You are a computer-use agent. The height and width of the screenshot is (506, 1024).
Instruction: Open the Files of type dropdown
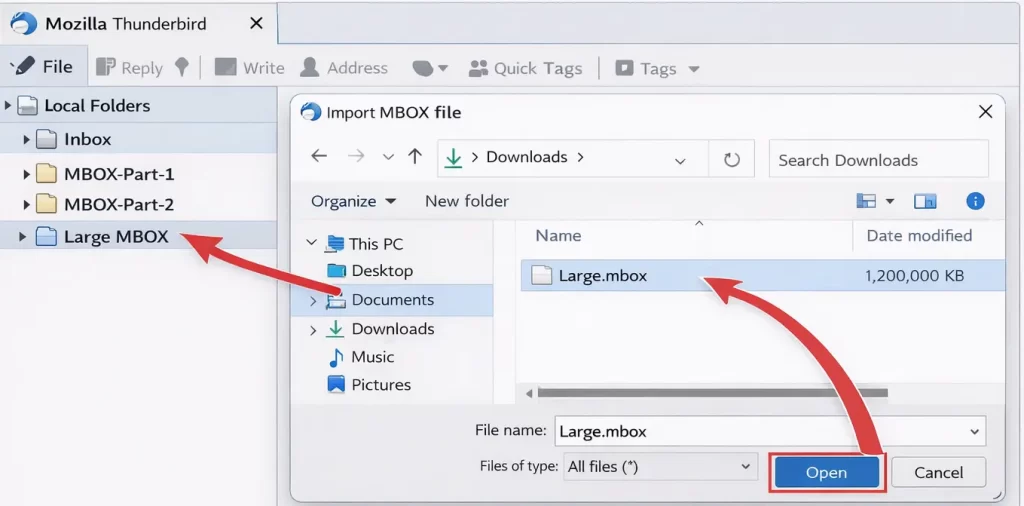tap(660, 467)
